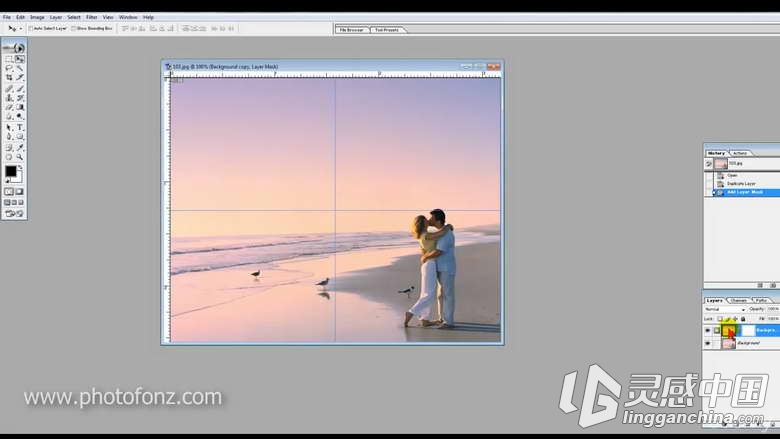Select the Rectangular Marquee tool

point(8,59)
